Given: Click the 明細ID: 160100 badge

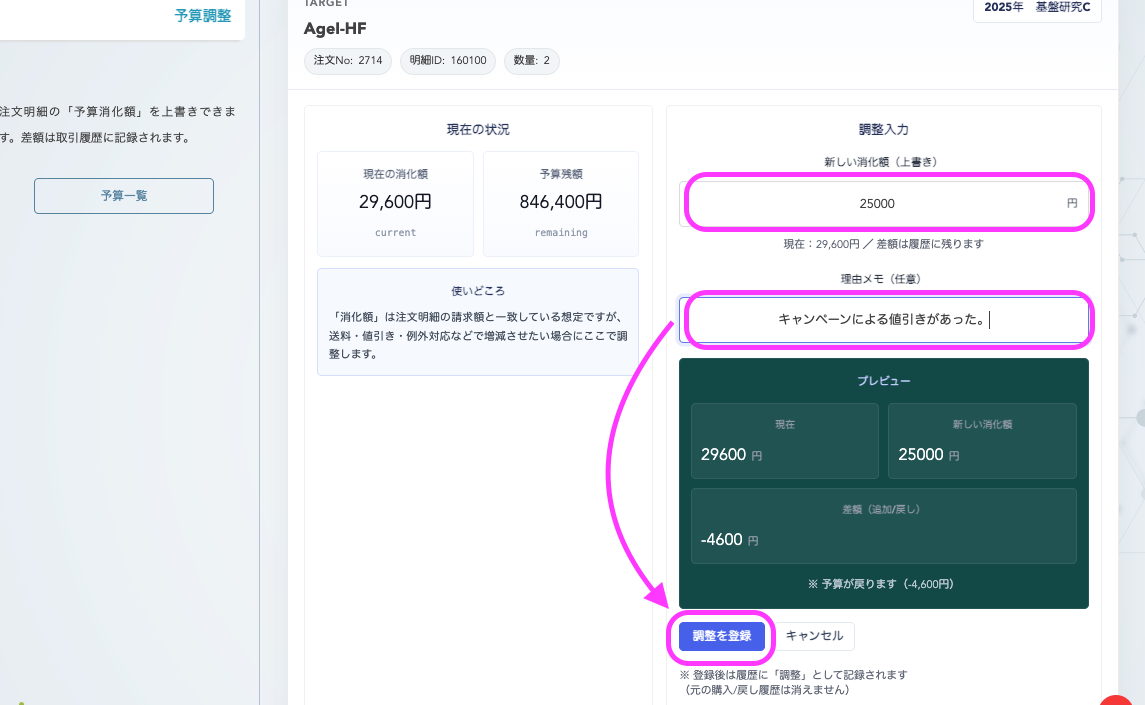Looking at the screenshot, I should click(x=448, y=61).
